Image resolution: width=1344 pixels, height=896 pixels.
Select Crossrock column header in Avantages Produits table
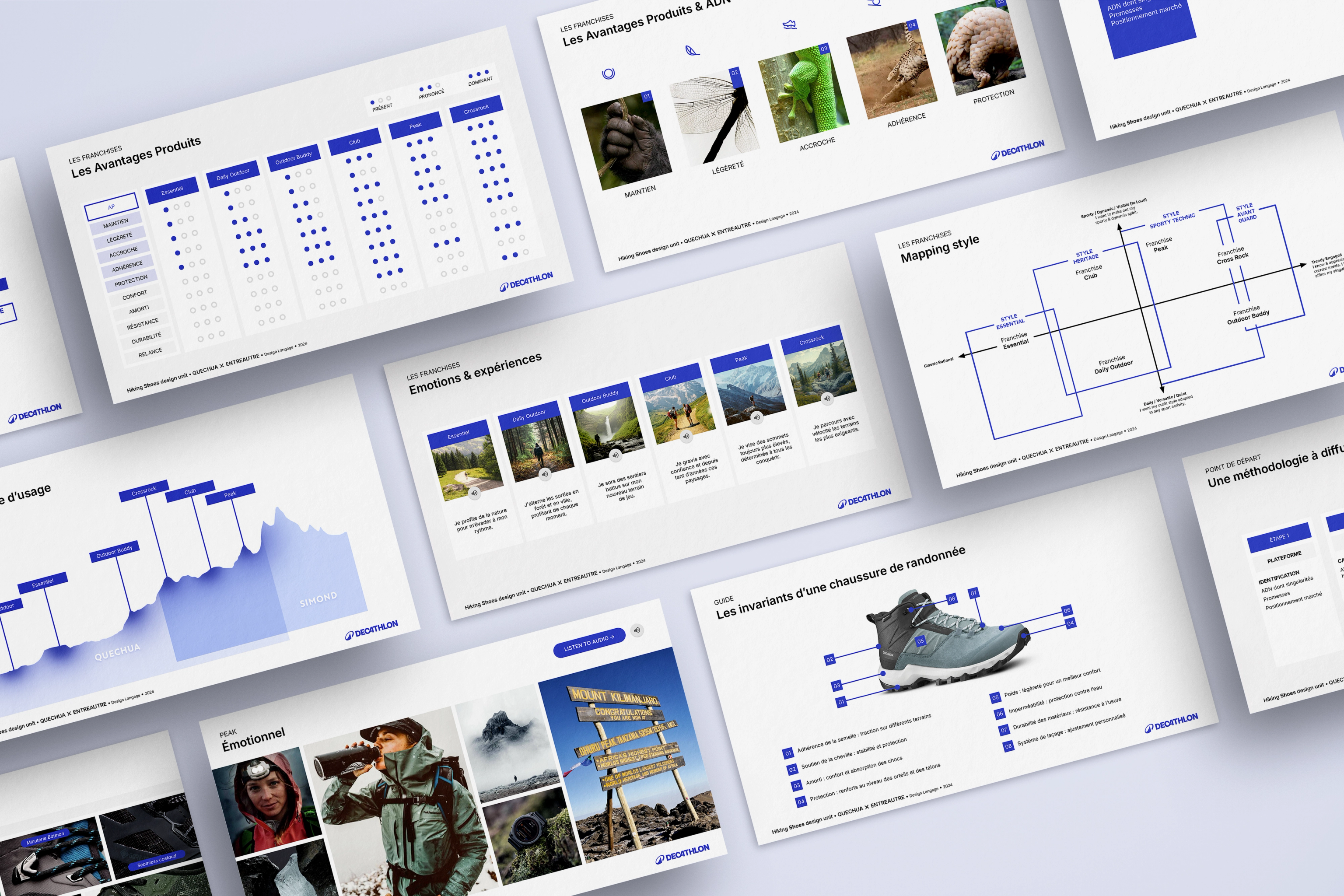tap(476, 108)
